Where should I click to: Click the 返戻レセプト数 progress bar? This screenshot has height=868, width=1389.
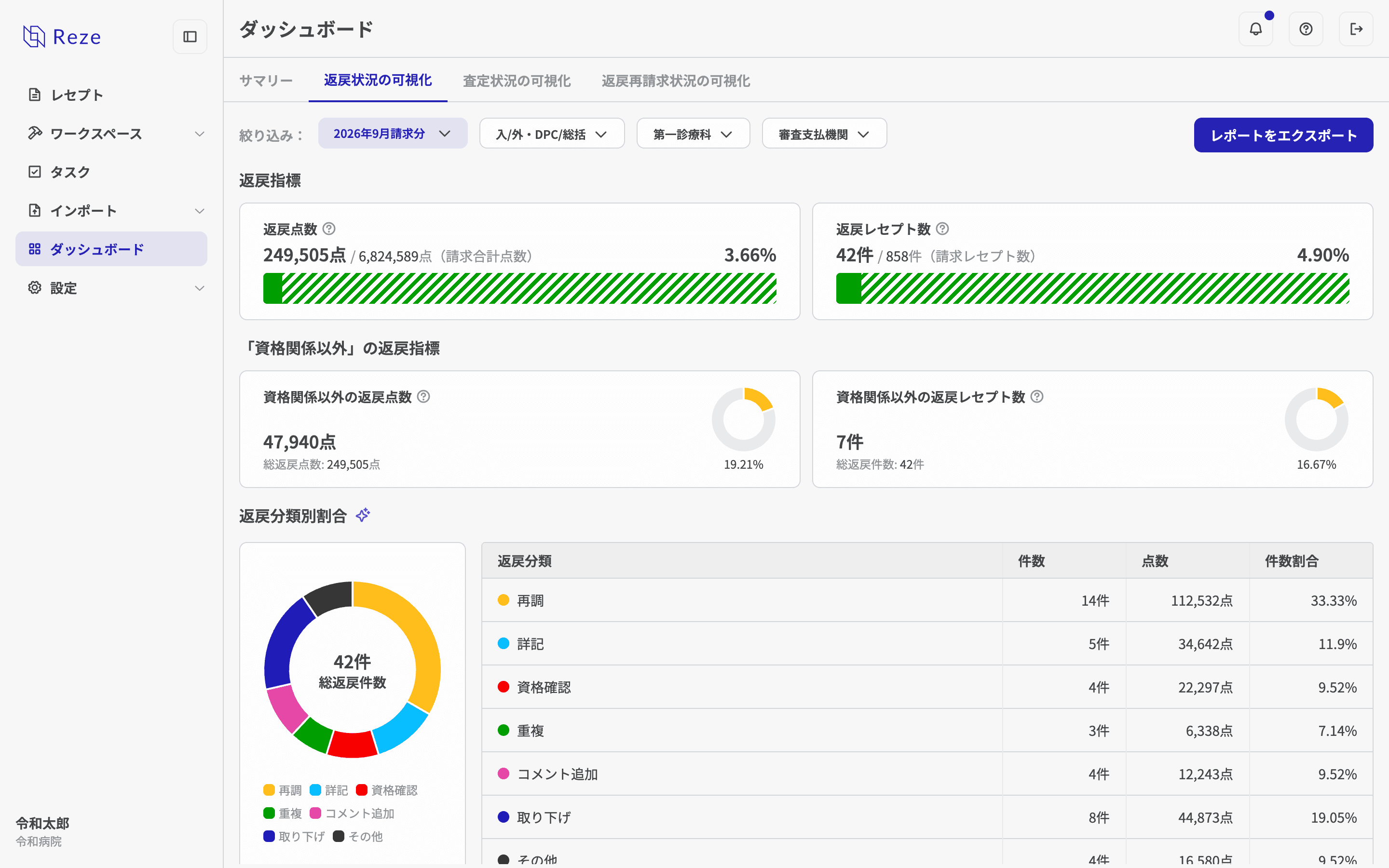(1092, 288)
